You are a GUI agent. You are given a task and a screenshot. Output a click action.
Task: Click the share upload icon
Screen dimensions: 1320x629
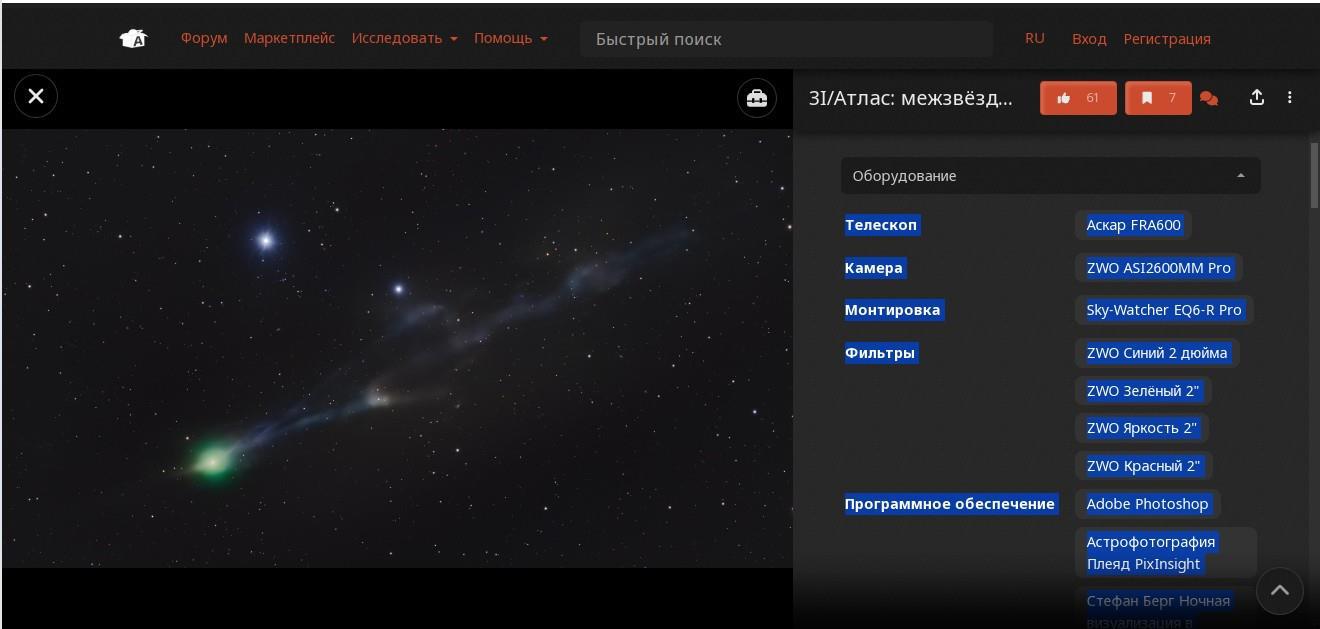[1257, 97]
